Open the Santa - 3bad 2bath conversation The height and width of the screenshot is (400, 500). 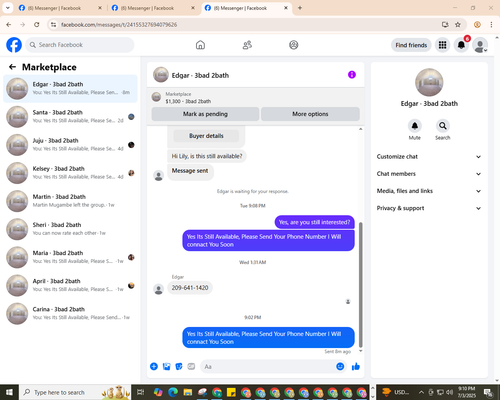70,117
